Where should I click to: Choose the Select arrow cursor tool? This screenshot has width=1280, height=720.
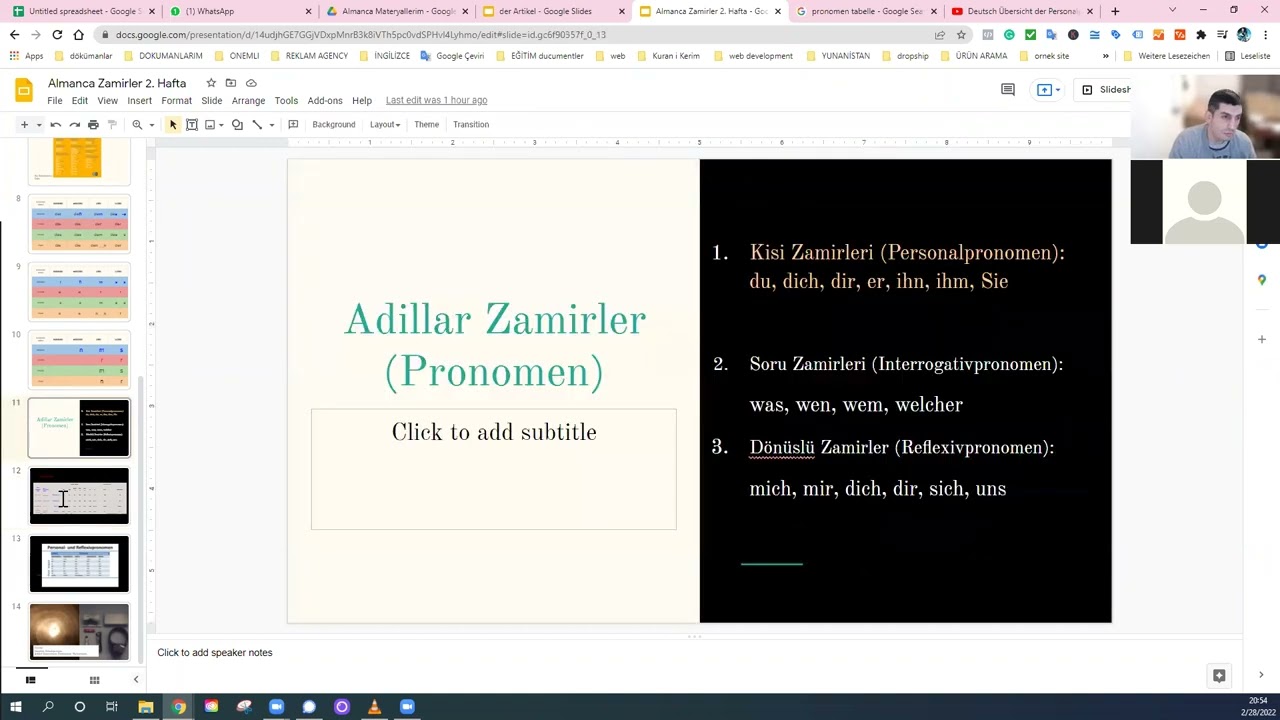[173, 125]
